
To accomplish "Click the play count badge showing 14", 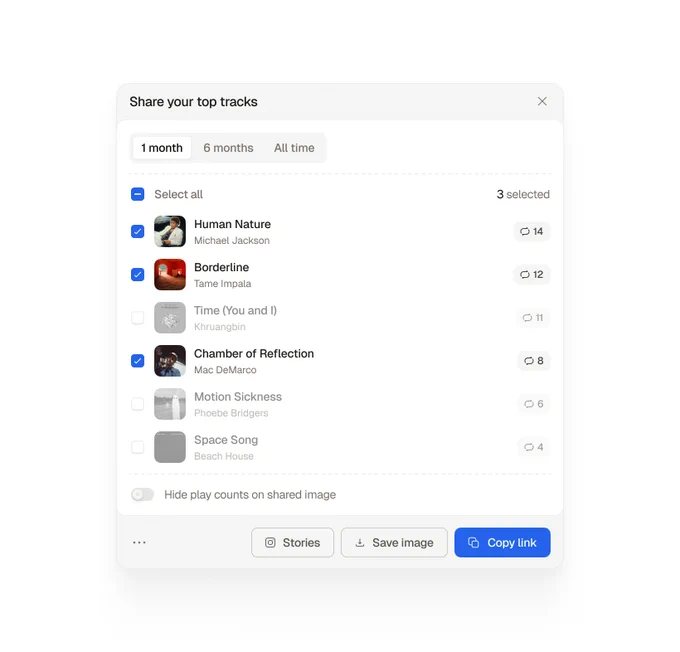I will coord(532,231).
